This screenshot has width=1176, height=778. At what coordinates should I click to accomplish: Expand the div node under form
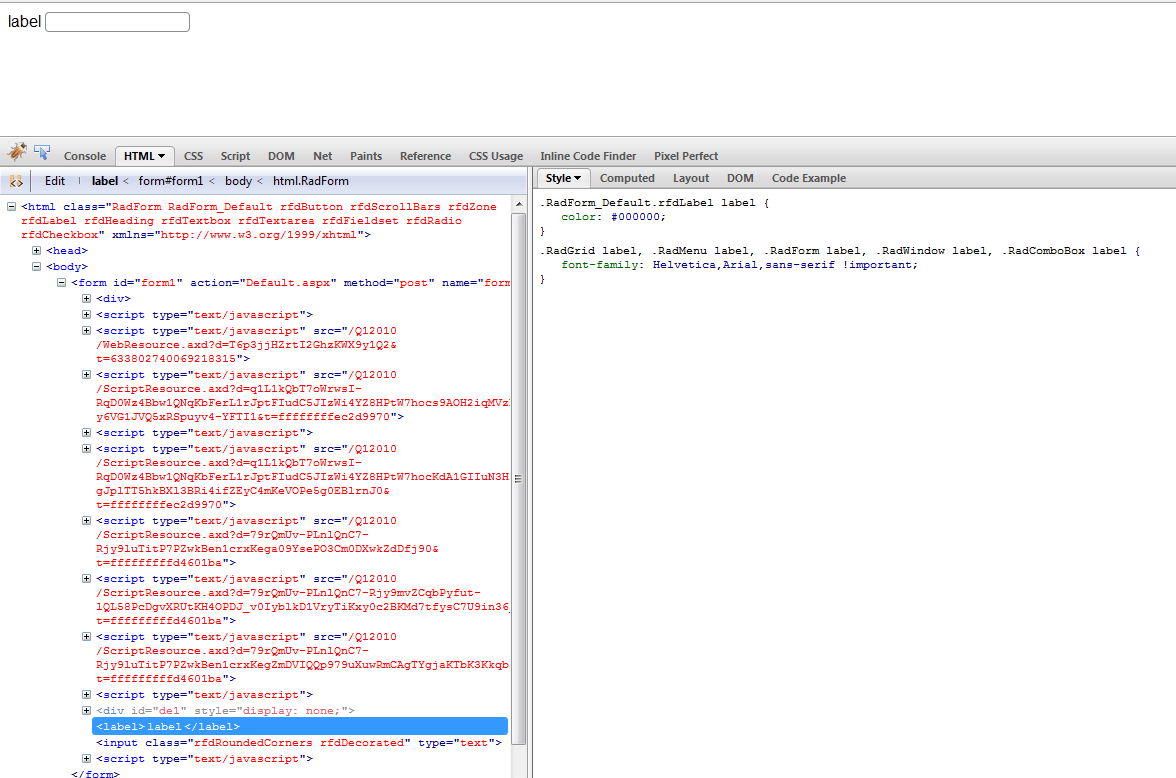(x=86, y=299)
